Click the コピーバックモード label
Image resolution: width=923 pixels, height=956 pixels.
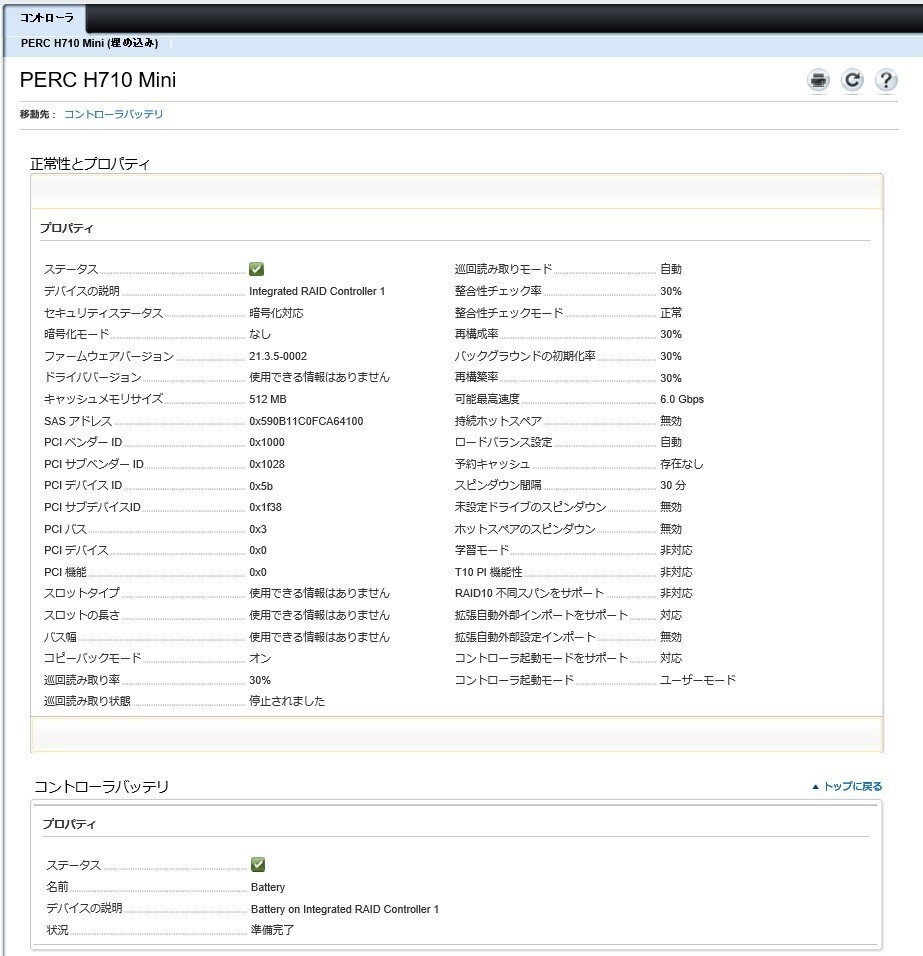[x=93, y=658]
